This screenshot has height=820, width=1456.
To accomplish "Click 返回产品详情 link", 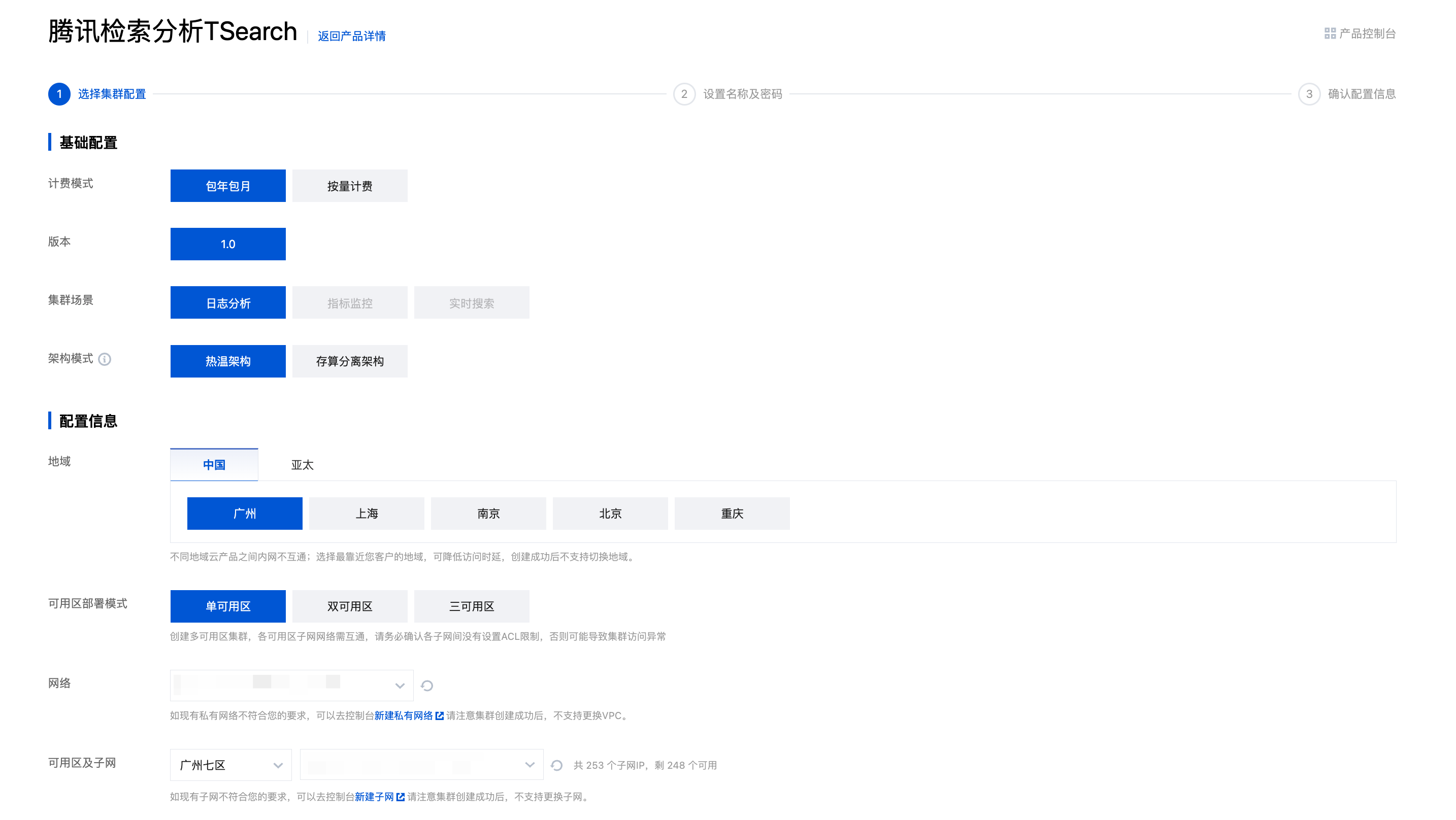I will tap(352, 36).
